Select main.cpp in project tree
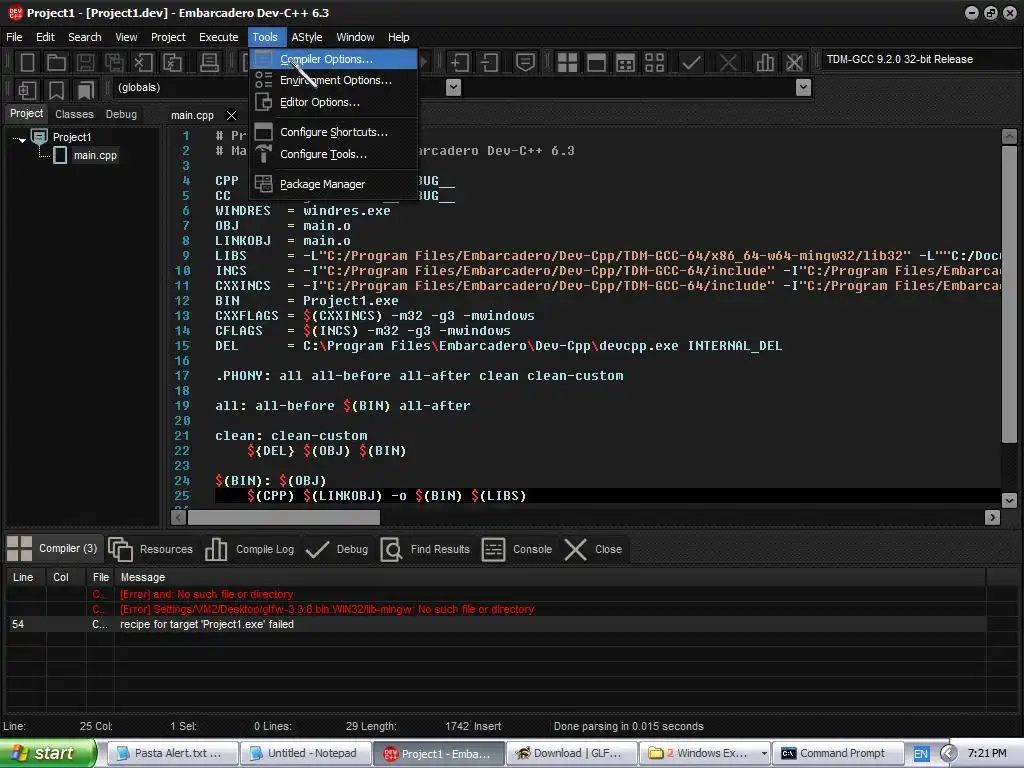 tap(95, 155)
